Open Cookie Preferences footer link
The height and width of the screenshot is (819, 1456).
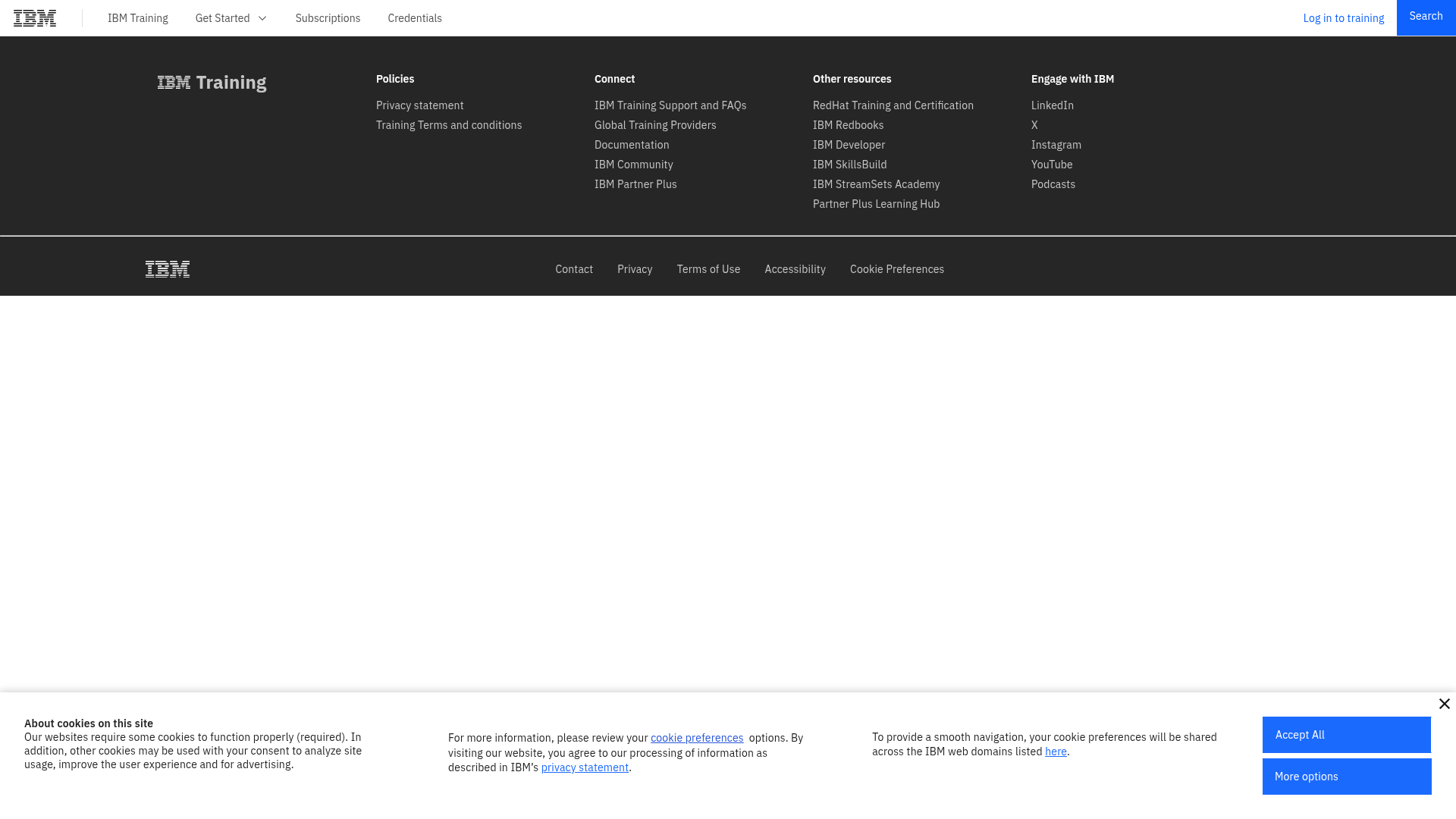tap(896, 269)
